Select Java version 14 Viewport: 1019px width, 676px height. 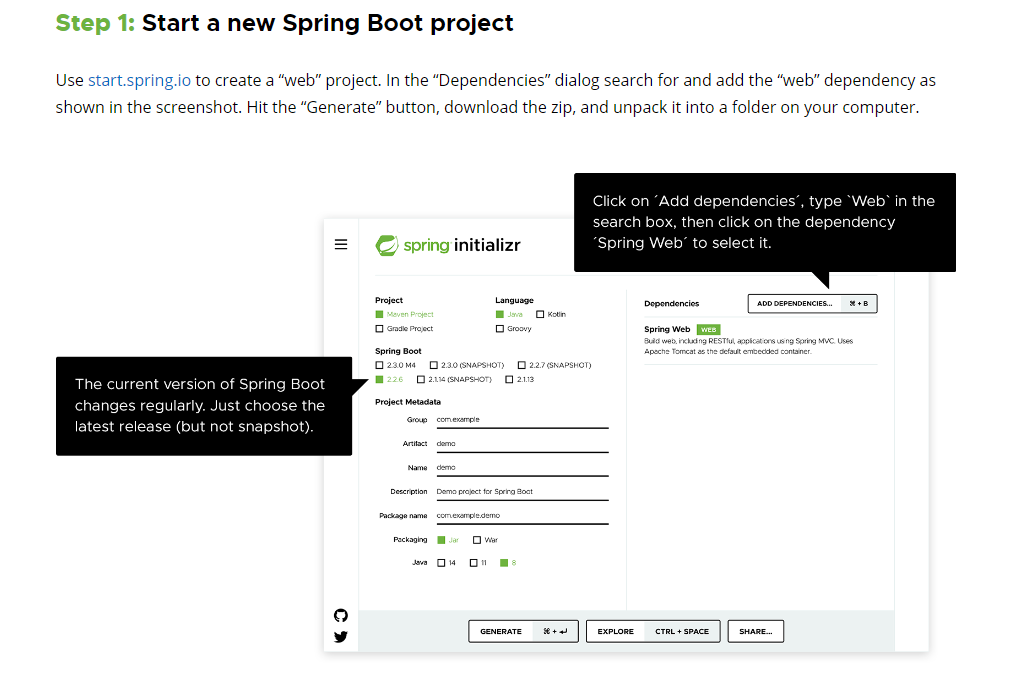click(x=446, y=563)
